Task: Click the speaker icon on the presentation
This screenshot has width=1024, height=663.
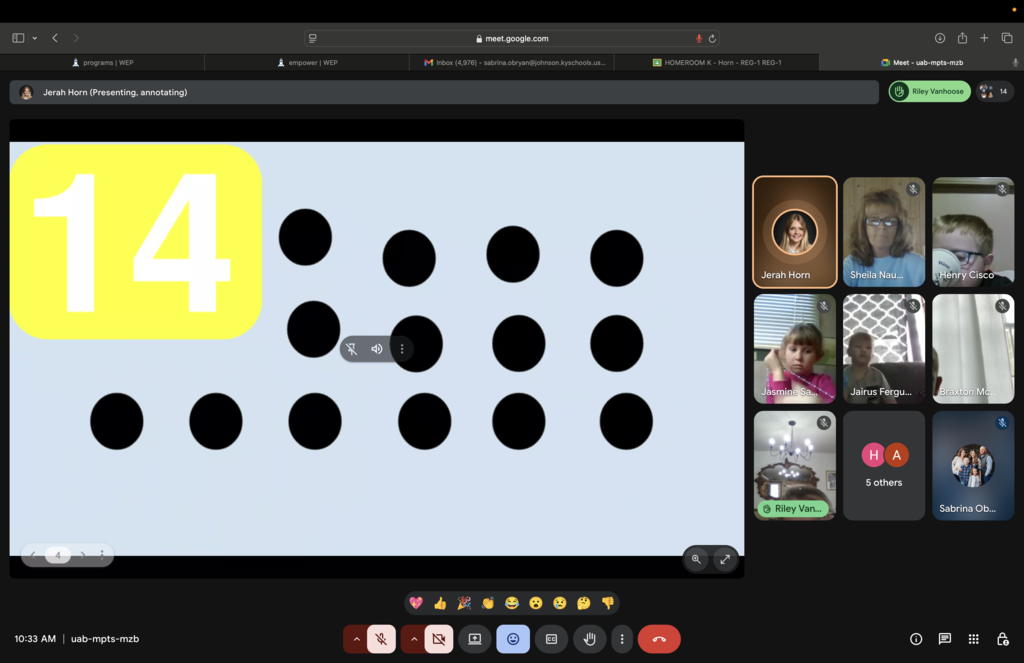Action: (377, 349)
